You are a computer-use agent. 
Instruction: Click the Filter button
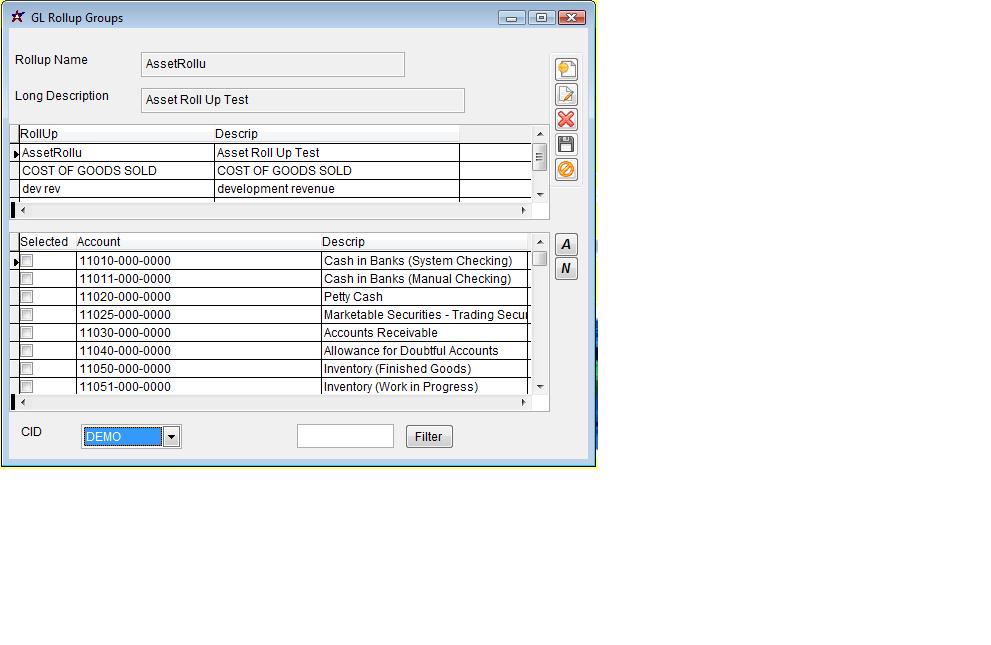[x=428, y=437]
